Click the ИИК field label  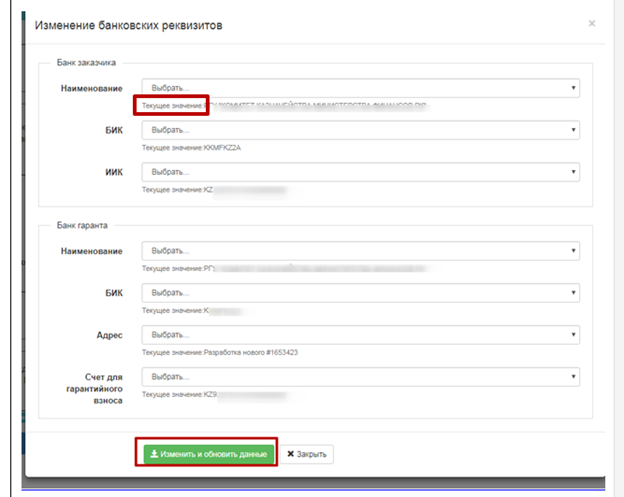(113, 172)
